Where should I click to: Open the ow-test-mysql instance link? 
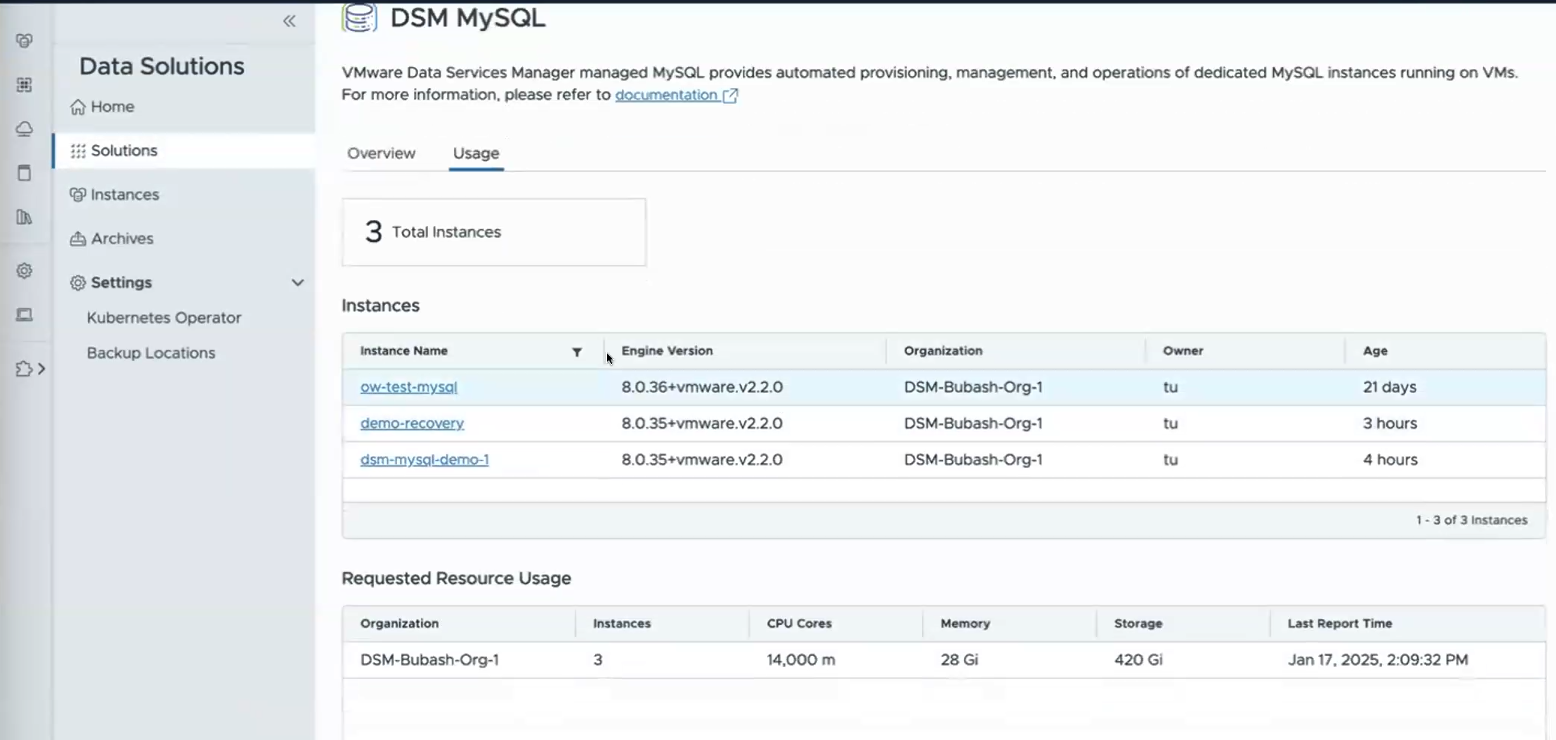click(x=409, y=387)
